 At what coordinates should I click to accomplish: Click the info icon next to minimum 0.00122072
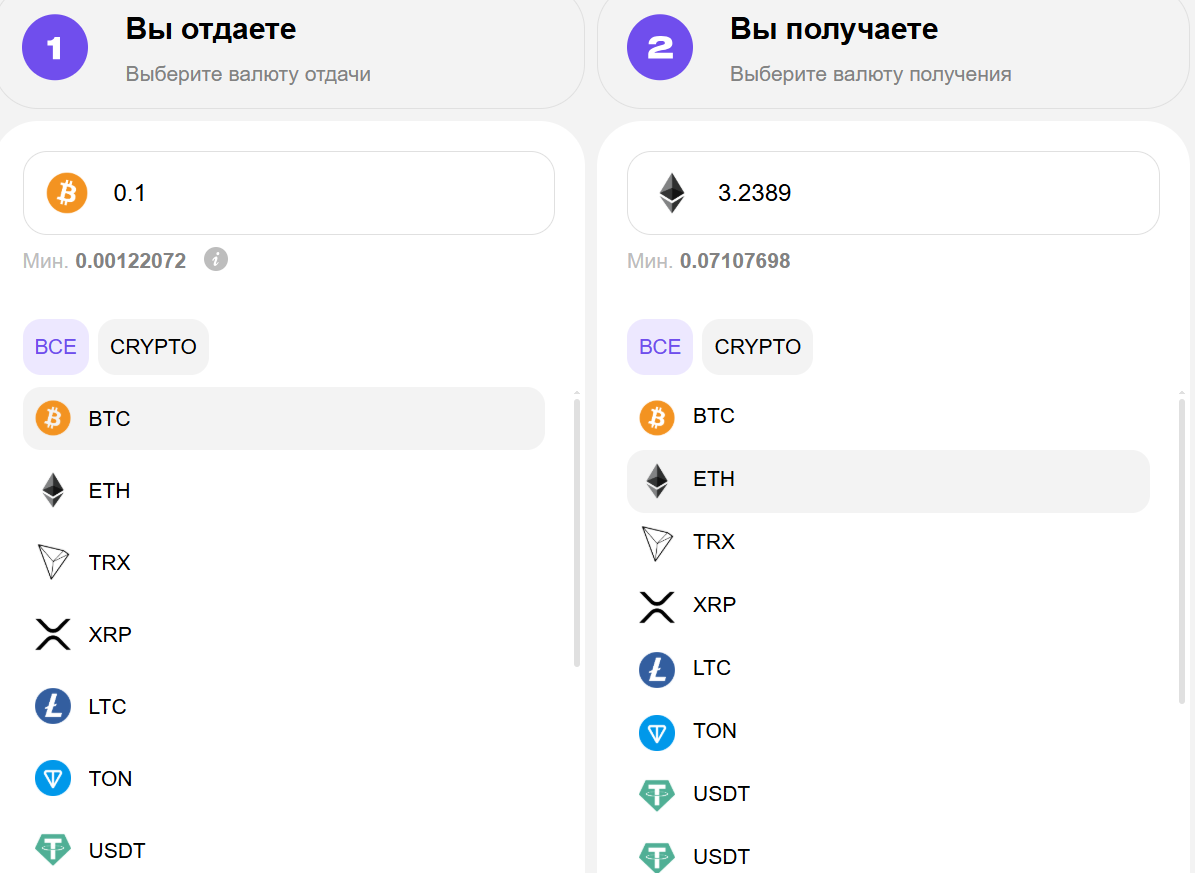click(x=216, y=259)
